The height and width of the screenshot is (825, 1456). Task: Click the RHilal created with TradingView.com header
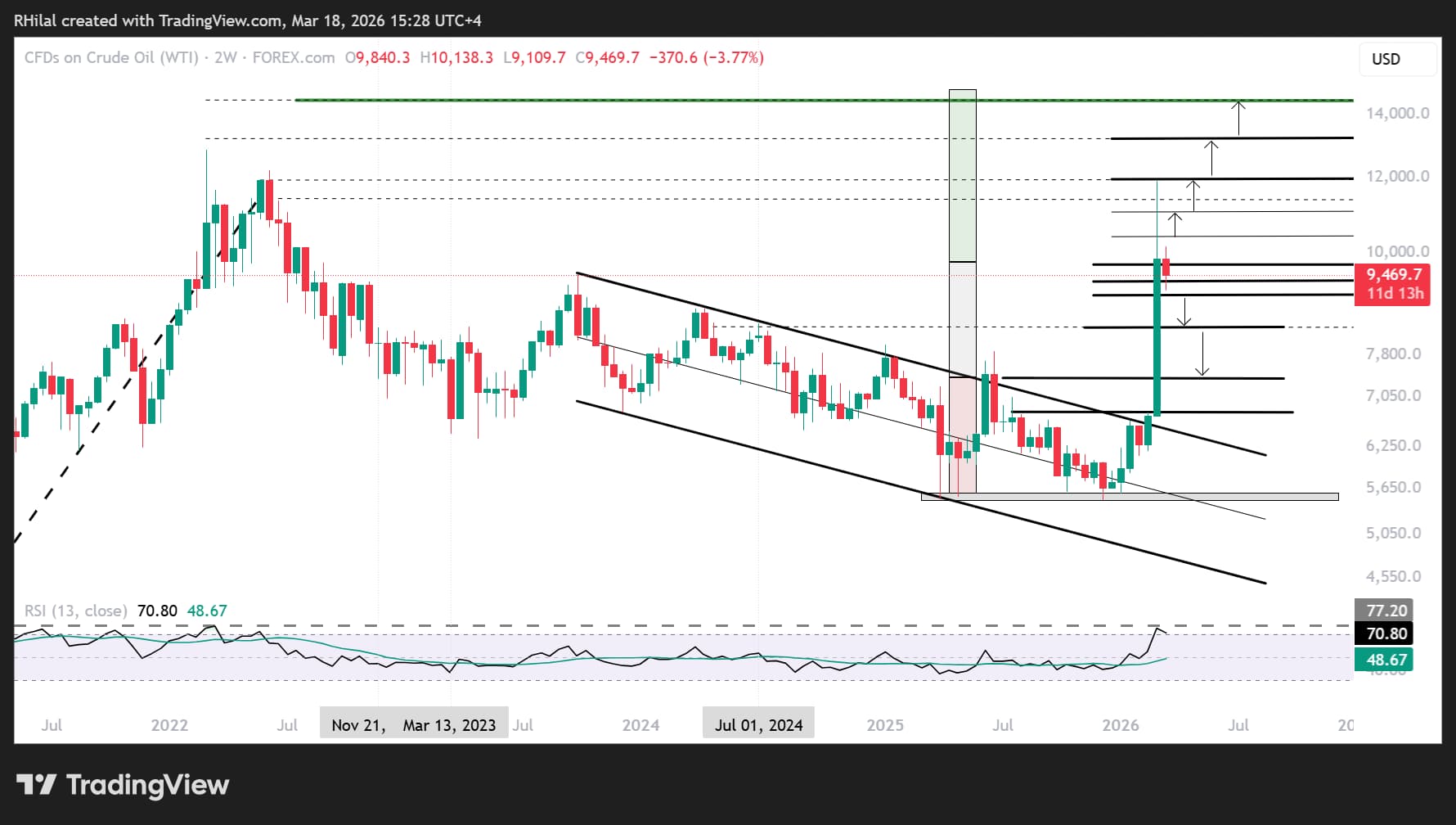click(247, 20)
